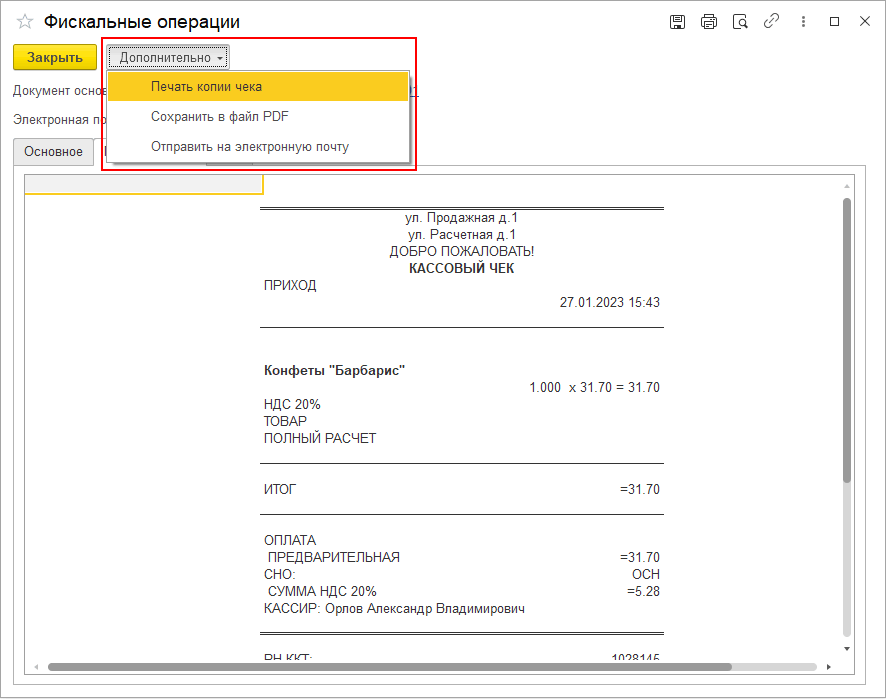Click the ИТОГ label

[280, 489]
